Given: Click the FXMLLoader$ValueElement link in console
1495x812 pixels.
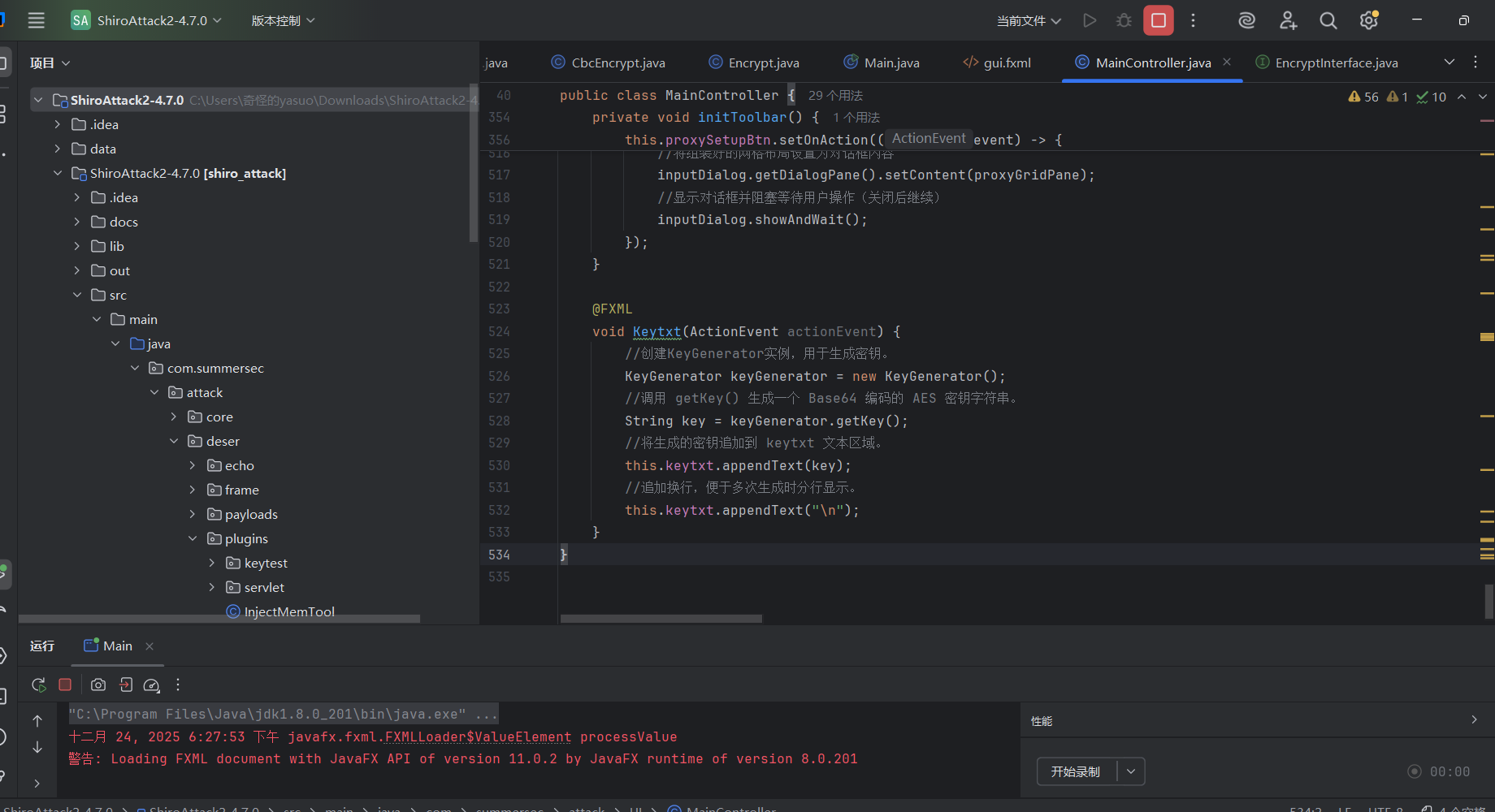Looking at the screenshot, I should [478, 736].
